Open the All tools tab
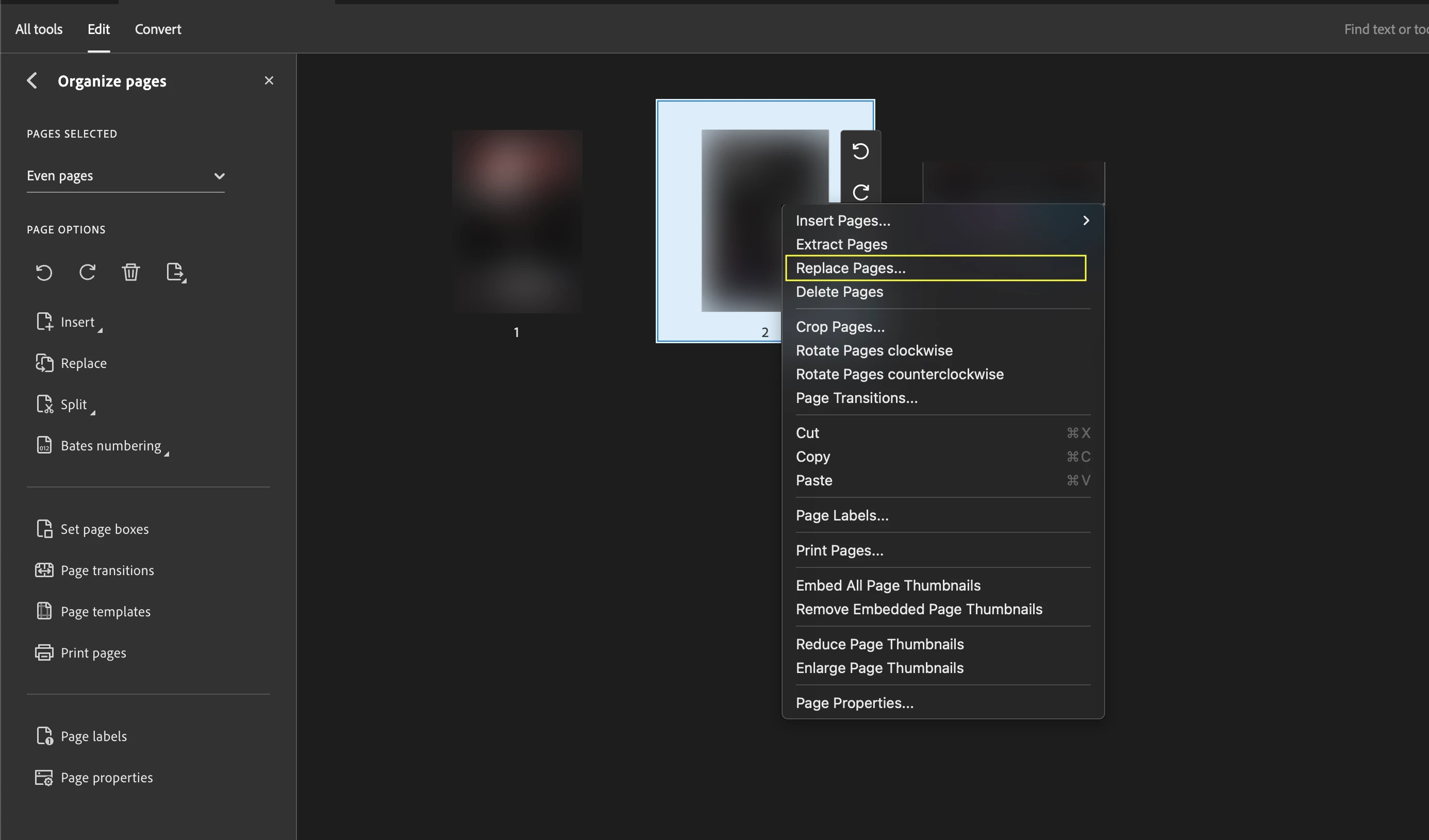This screenshot has width=1429, height=840. click(x=39, y=29)
